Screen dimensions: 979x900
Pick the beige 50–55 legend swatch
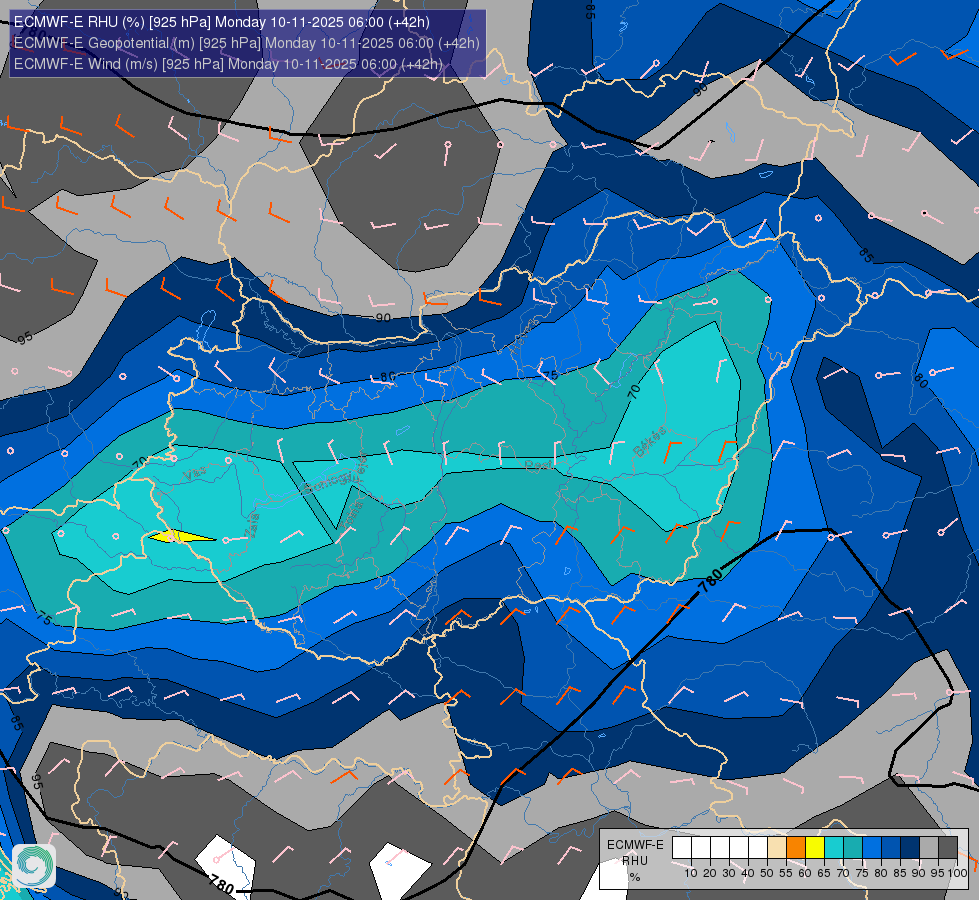click(x=777, y=847)
